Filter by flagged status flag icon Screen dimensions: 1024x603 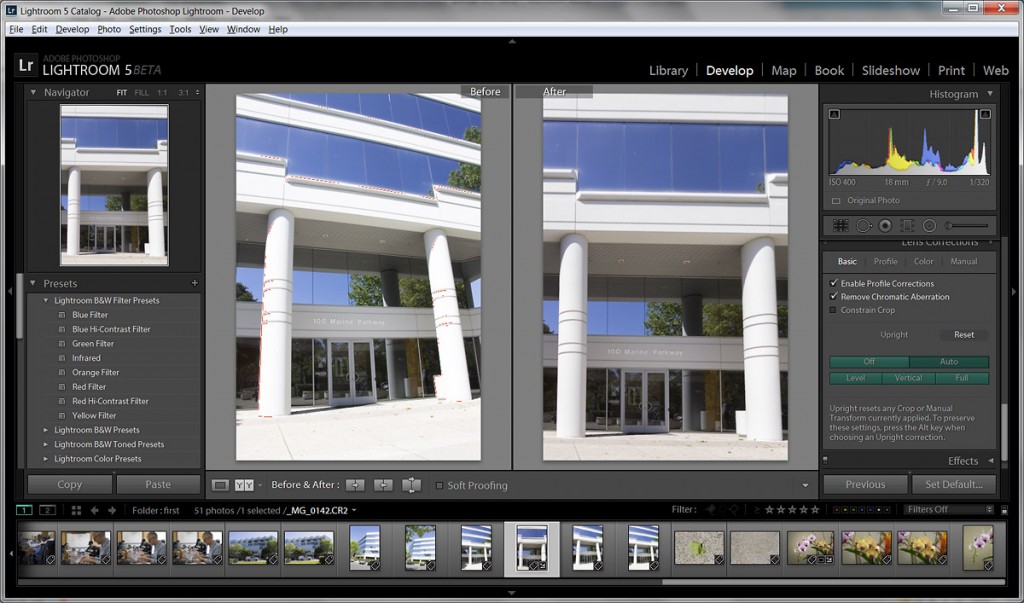(711, 510)
